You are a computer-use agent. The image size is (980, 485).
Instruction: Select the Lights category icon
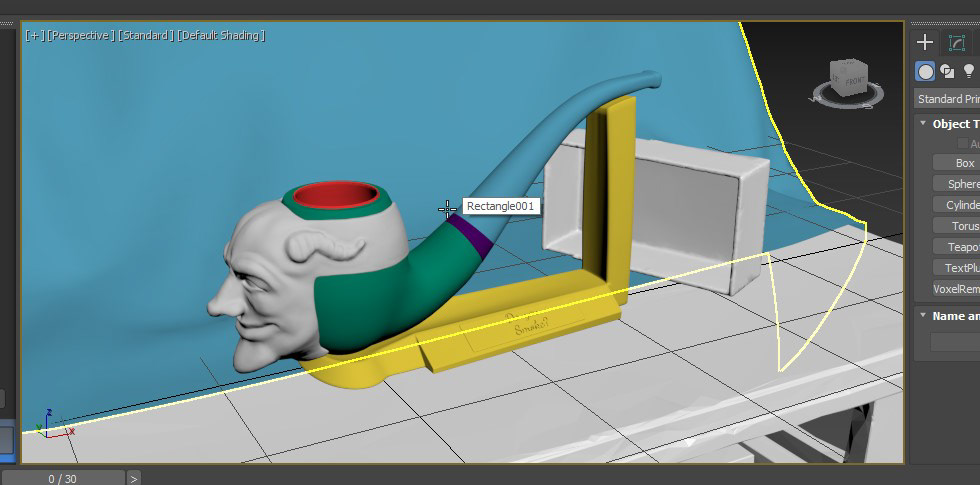pyautogui.click(x=969, y=71)
